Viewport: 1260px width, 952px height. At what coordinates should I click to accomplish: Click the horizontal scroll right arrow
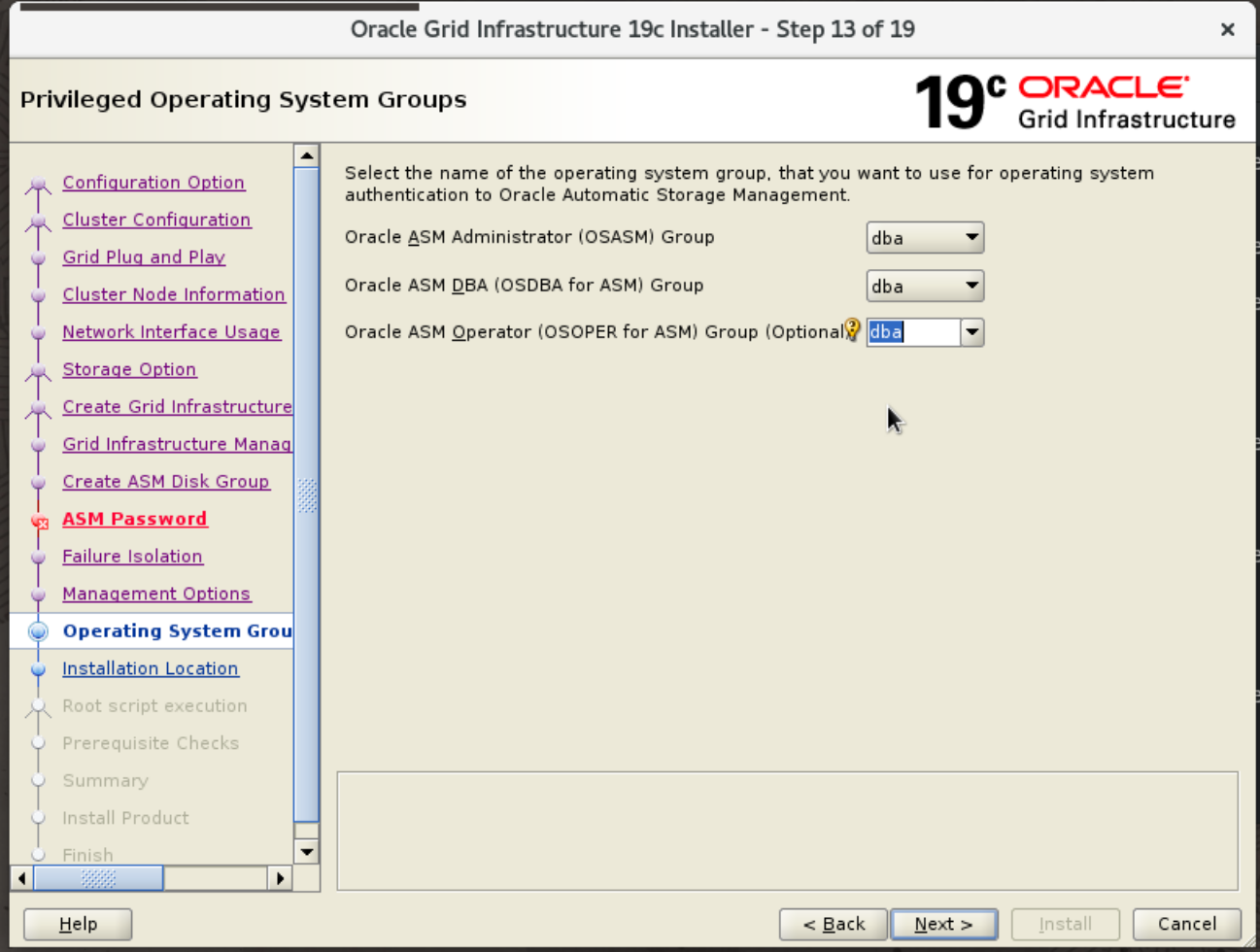[280, 878]
